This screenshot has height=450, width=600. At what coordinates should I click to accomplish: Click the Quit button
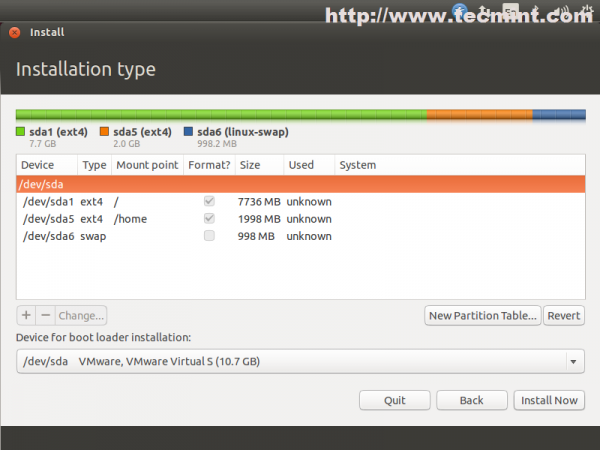[x=395, y=400]
